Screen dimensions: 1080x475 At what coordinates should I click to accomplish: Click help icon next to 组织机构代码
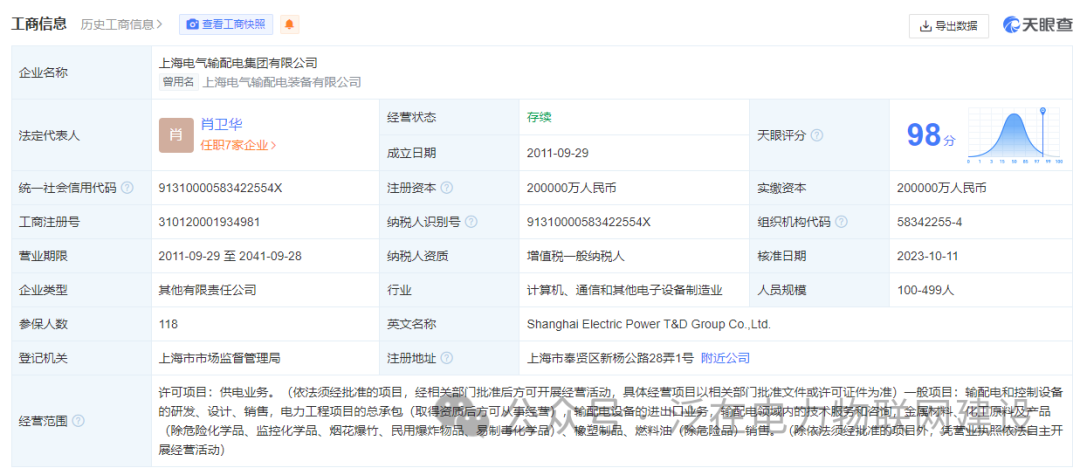(842, 222)
